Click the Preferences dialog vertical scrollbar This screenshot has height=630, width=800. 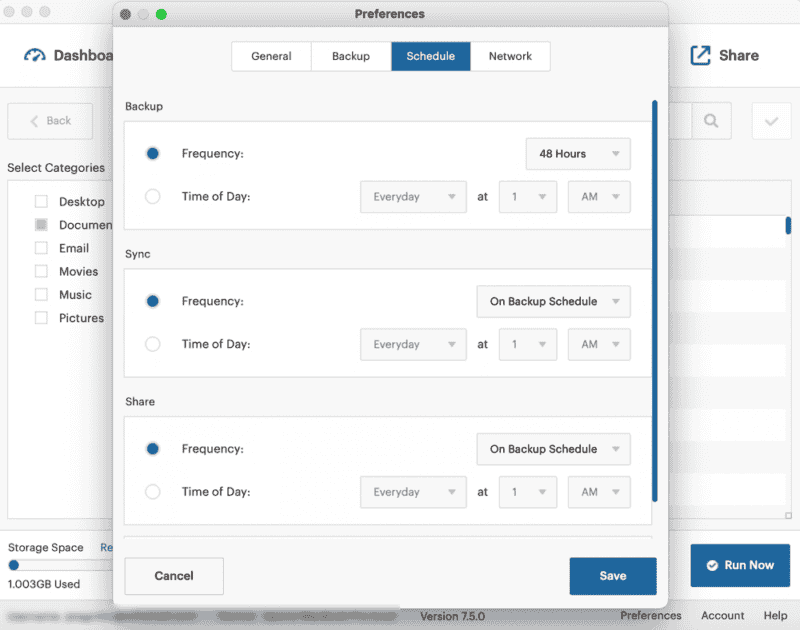[x=655, y=300]
